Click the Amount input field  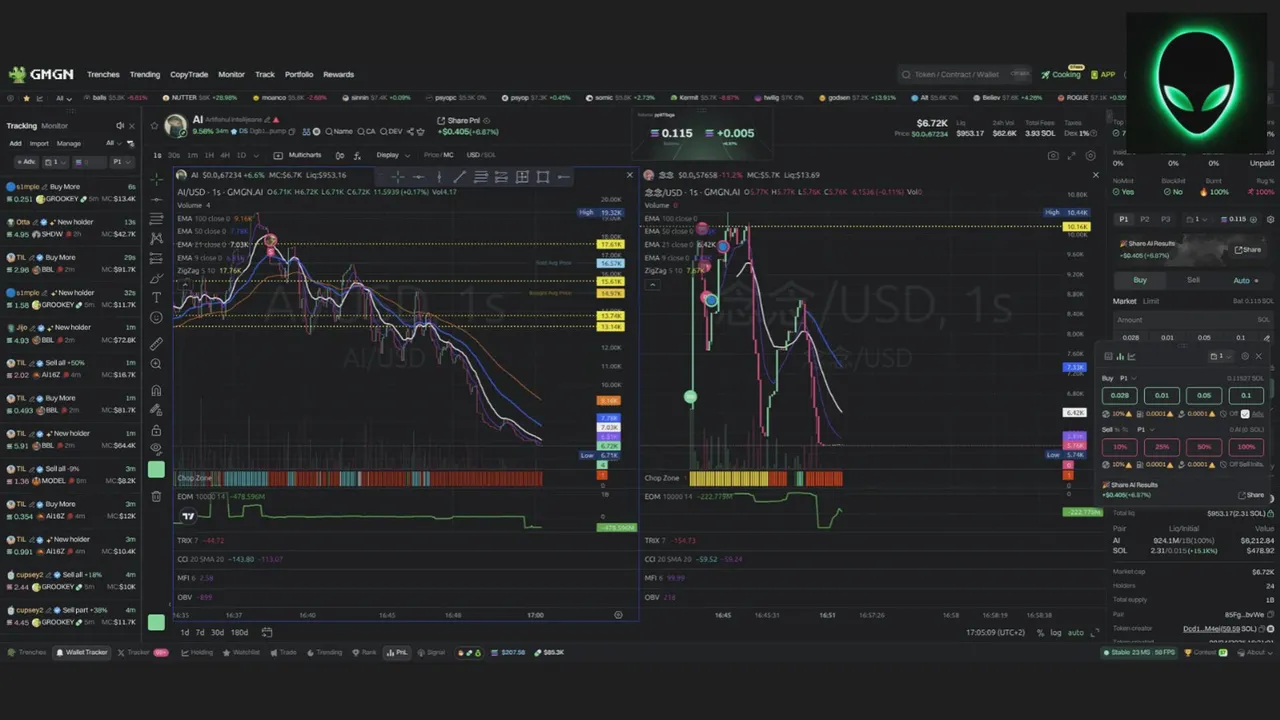[x=1193, y=320]
